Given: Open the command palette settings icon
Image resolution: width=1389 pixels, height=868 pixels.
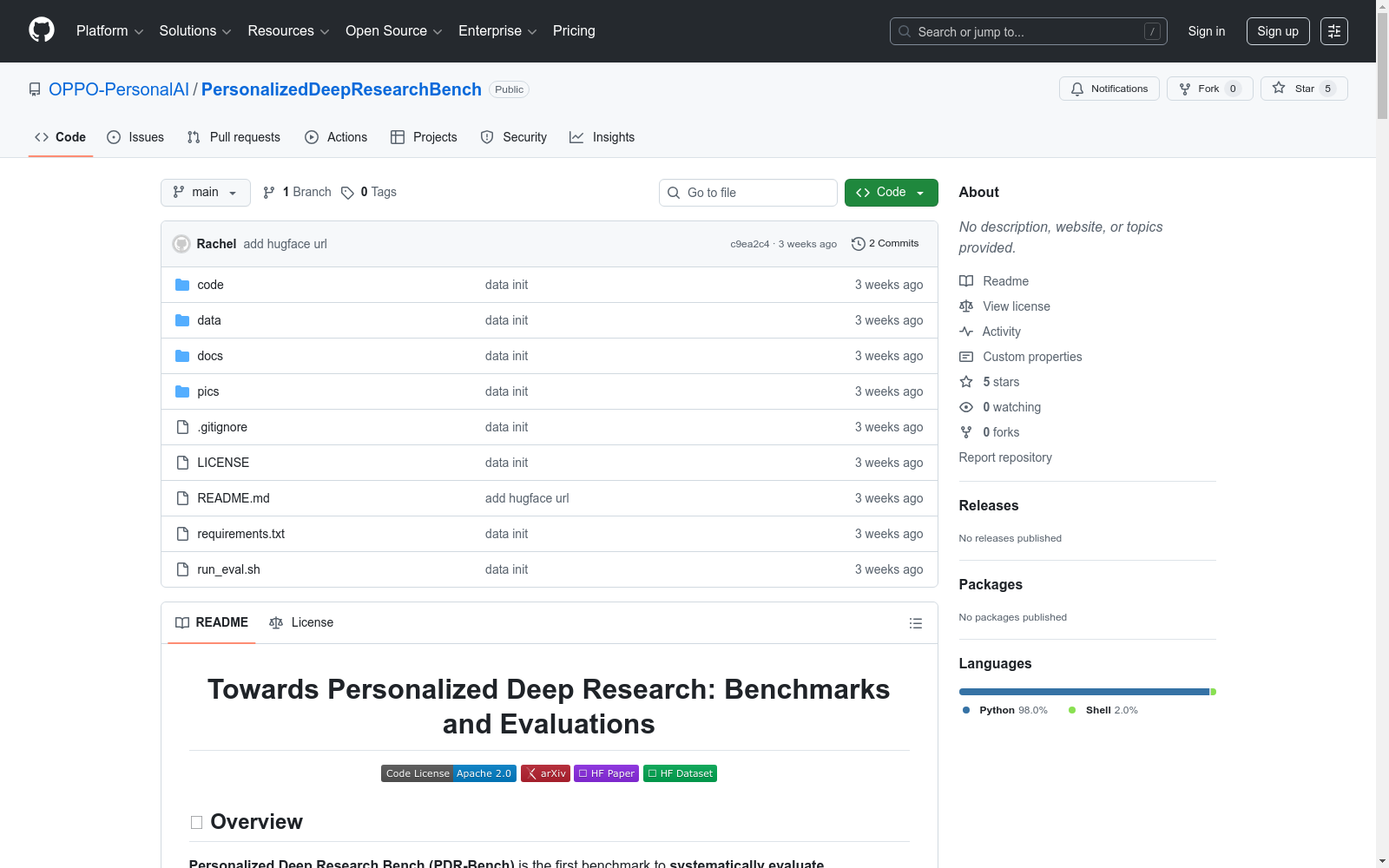Looking at the screenshot, I should click(1334, 31).
